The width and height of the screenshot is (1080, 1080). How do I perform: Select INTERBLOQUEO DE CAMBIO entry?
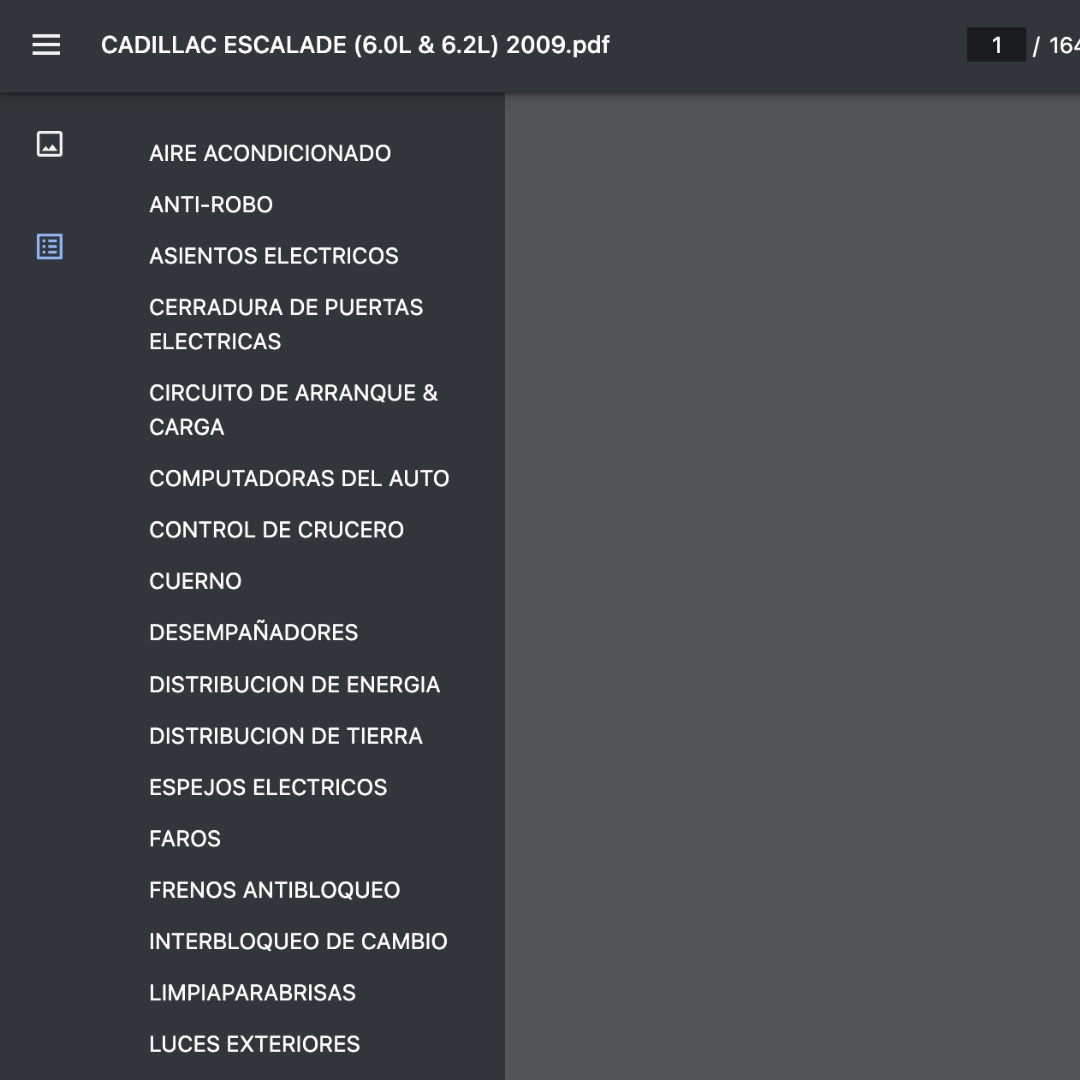tap(298, 942)
